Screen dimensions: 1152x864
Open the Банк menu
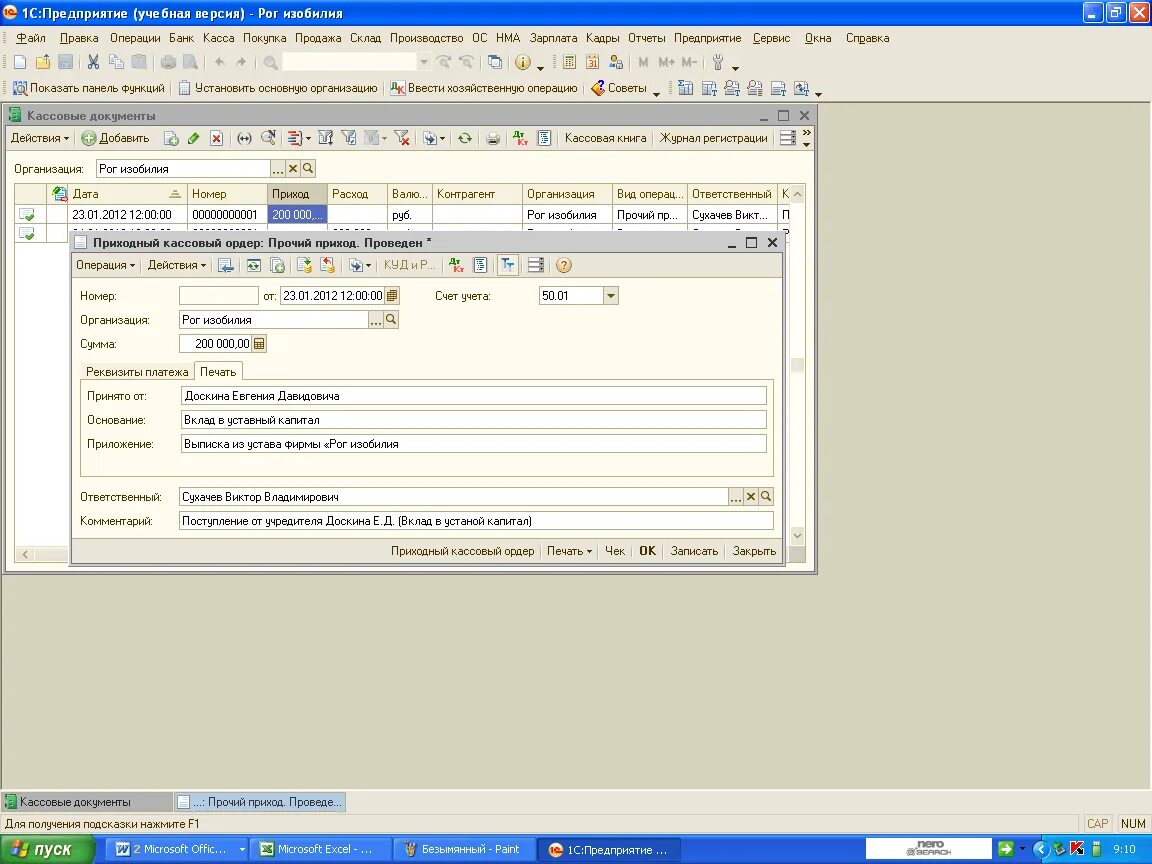pyautogui.click(x=181, y=38)
